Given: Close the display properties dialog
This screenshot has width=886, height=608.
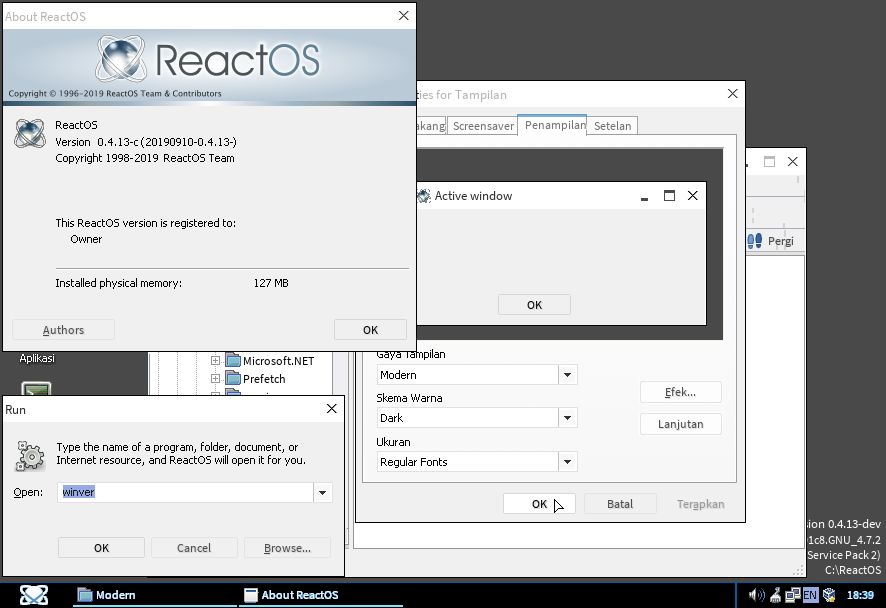Looking at the screenshot, I should pos(732,93).
